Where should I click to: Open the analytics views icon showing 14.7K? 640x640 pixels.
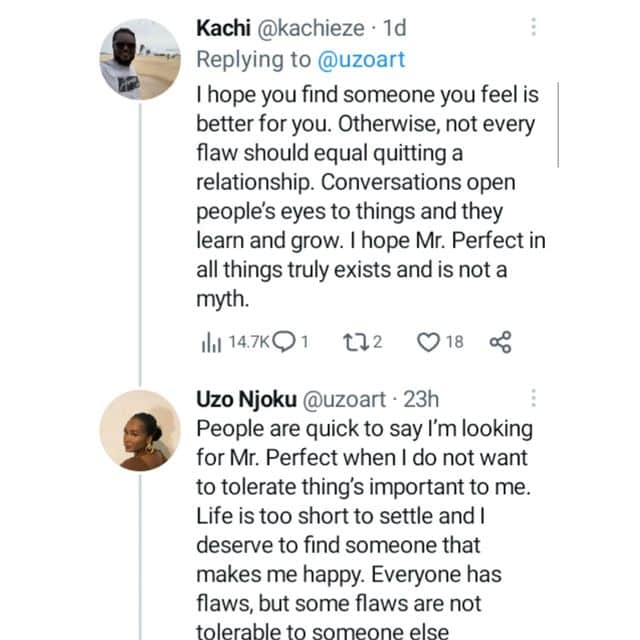click(x=212, y=342)
